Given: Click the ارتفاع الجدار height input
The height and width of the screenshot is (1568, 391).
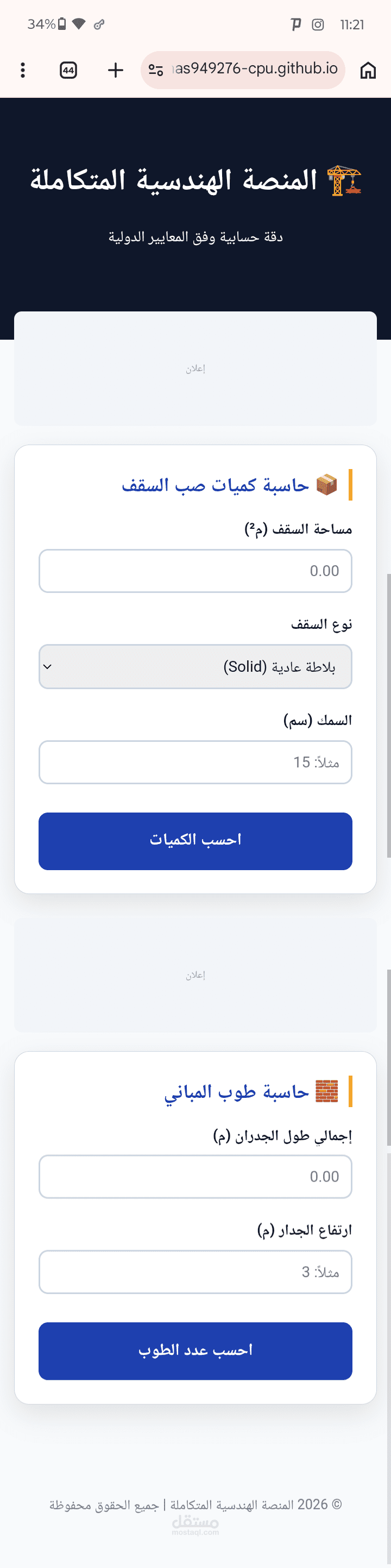Looking at the screenshot, I should click(195, 1272).
